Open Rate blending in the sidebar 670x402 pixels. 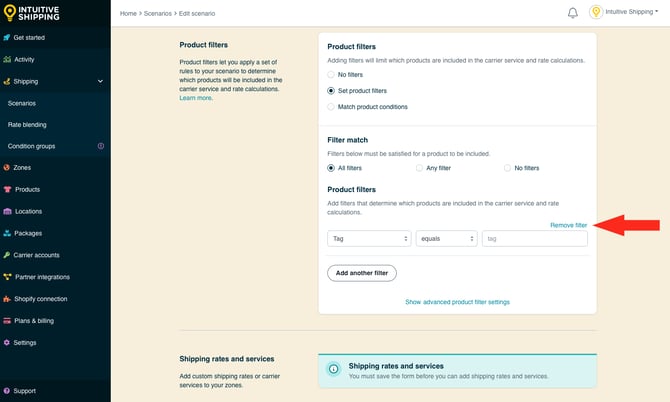click(27, 124)
